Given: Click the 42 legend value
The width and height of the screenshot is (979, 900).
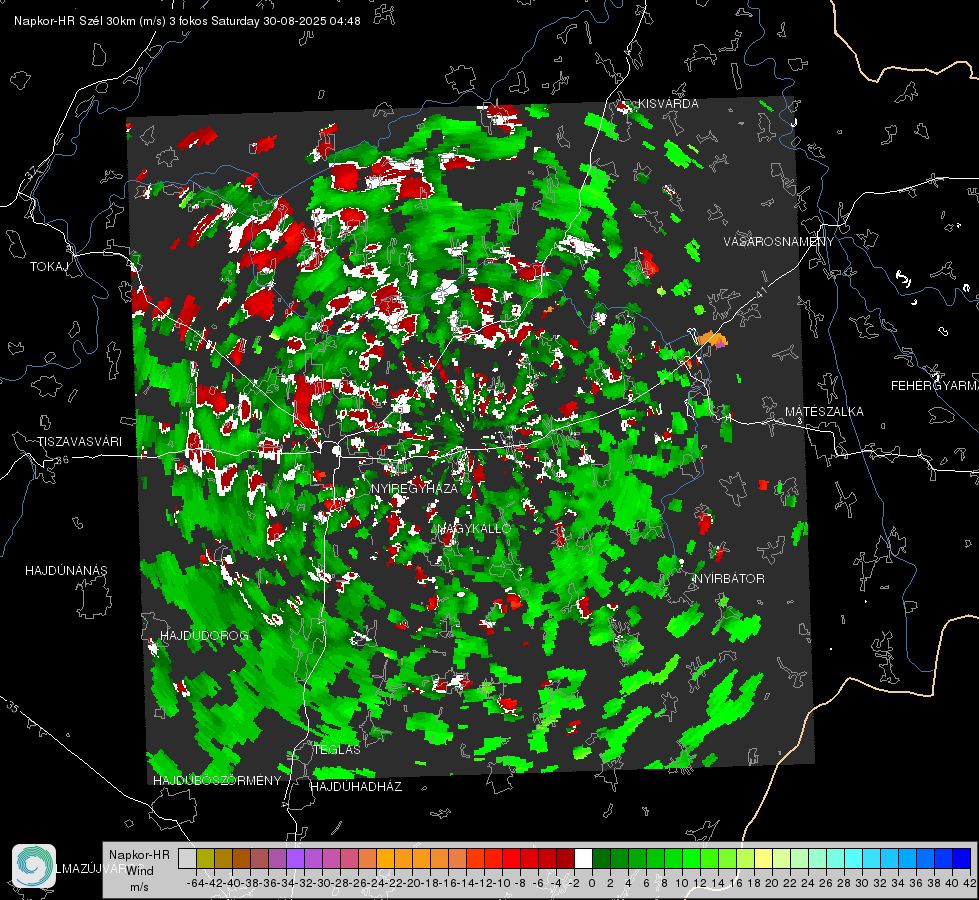Looking at the screenshot, I should tap(969, 883).
